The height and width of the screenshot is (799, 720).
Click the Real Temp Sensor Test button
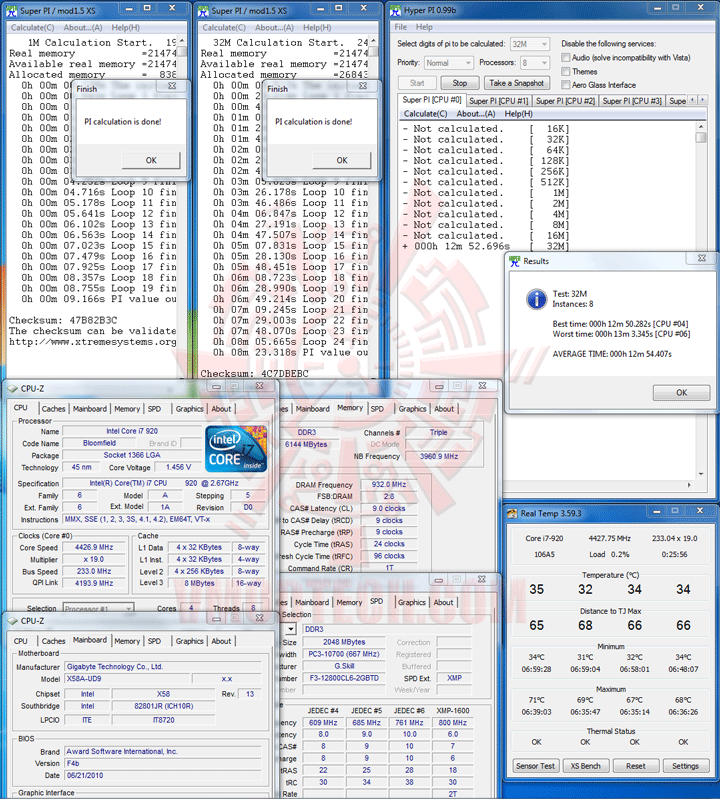(536, 766)
